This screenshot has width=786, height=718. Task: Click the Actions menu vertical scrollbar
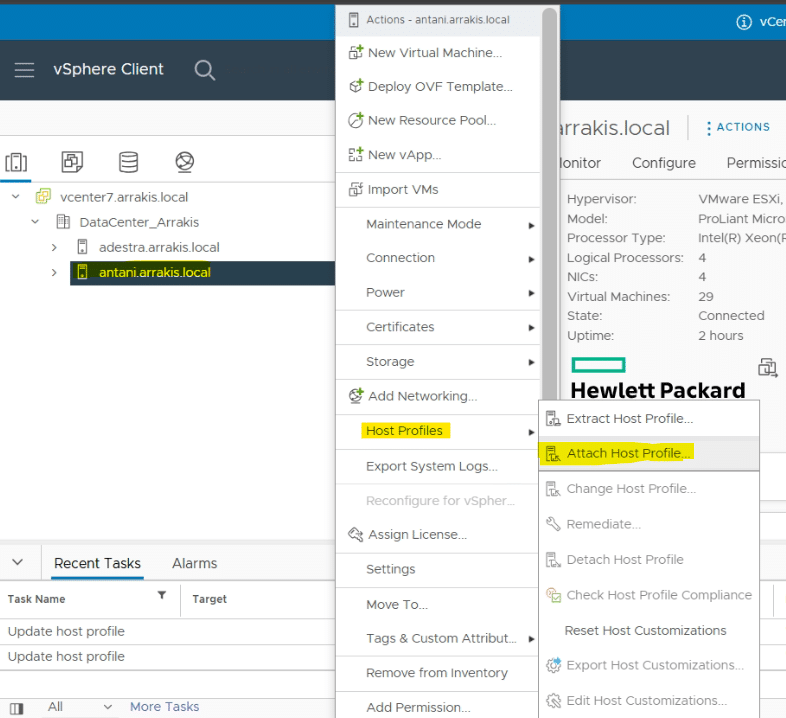(549, 206)
